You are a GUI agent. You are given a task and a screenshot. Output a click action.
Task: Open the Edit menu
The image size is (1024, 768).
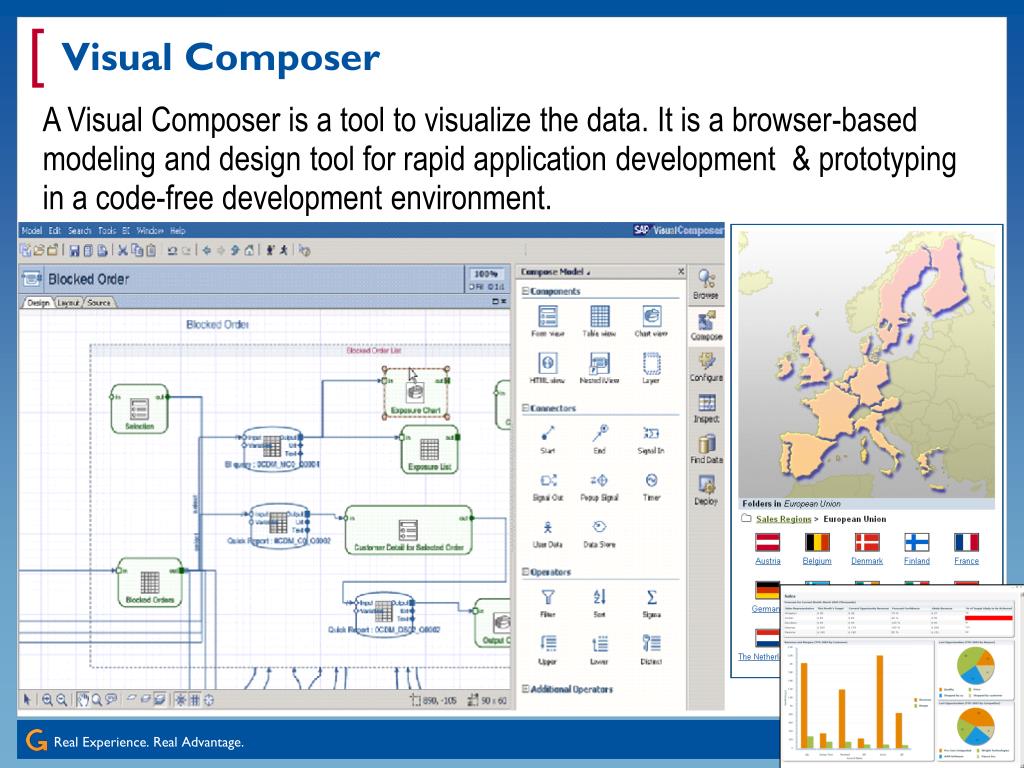pyautogui.click(x=55, y=231)
